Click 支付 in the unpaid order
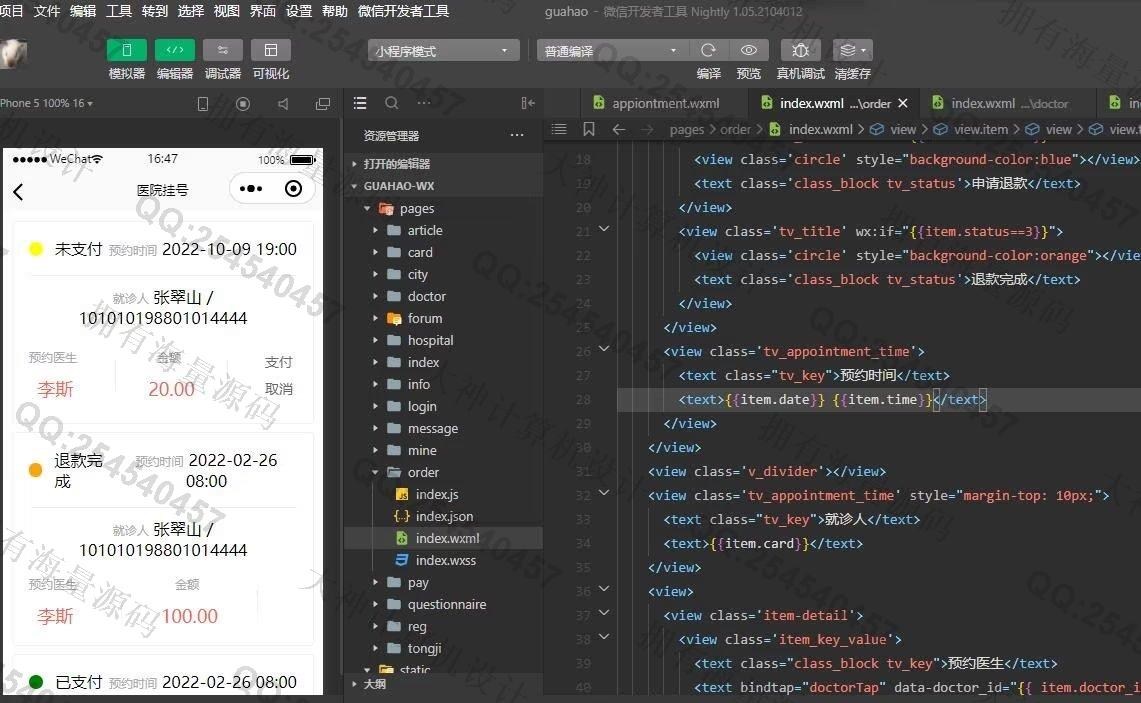1141x703 pixels. 278,362
